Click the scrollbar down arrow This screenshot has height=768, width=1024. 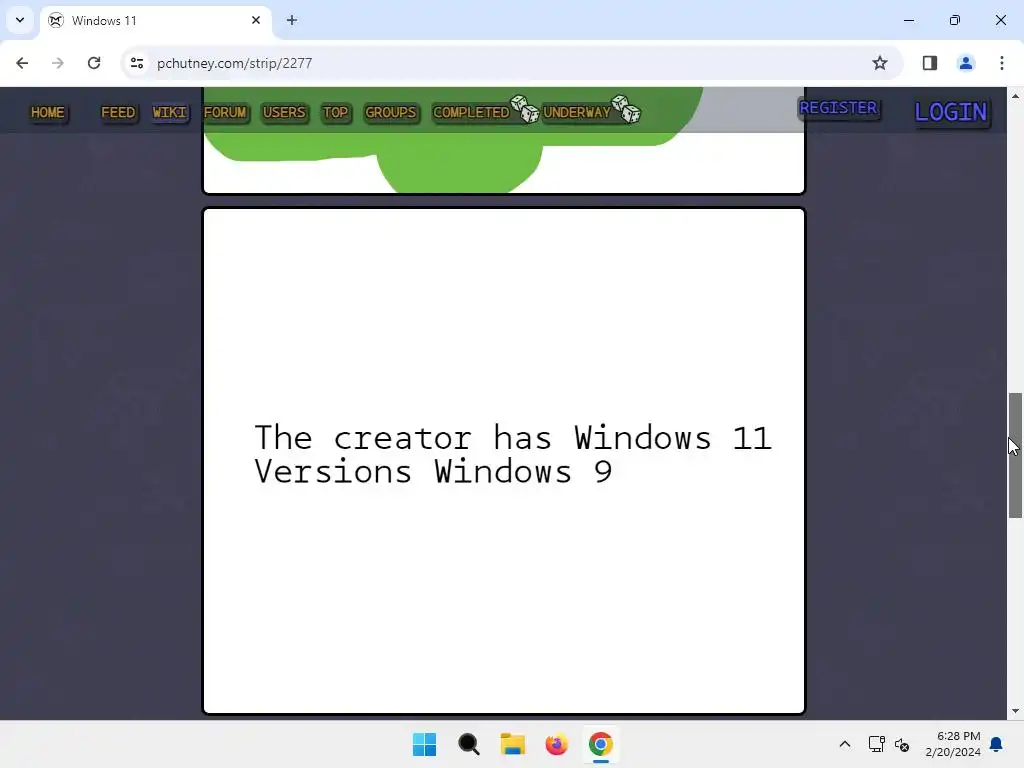click(1015, 711)
